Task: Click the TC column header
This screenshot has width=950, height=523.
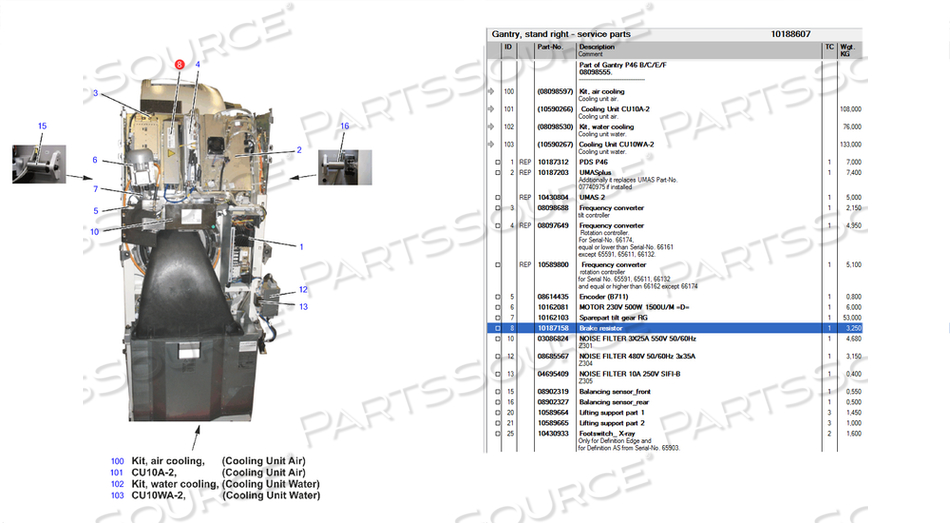Action: point(829,47)
